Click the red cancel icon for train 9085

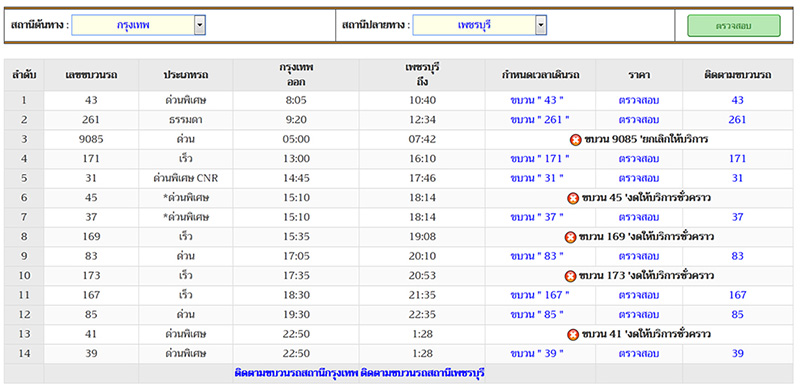point(576,140)
